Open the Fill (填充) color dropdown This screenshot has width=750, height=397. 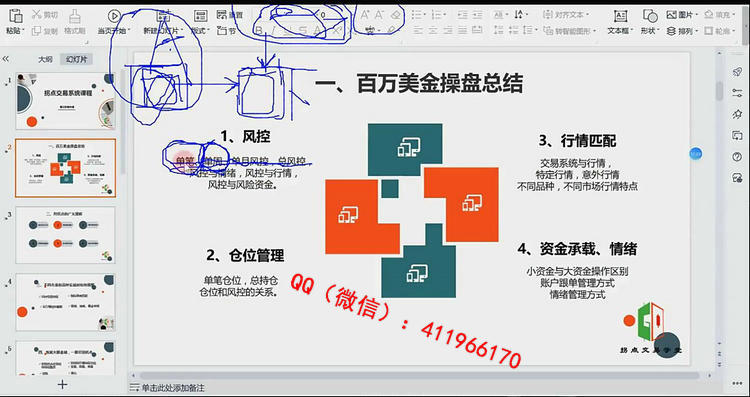pos(720,15)
